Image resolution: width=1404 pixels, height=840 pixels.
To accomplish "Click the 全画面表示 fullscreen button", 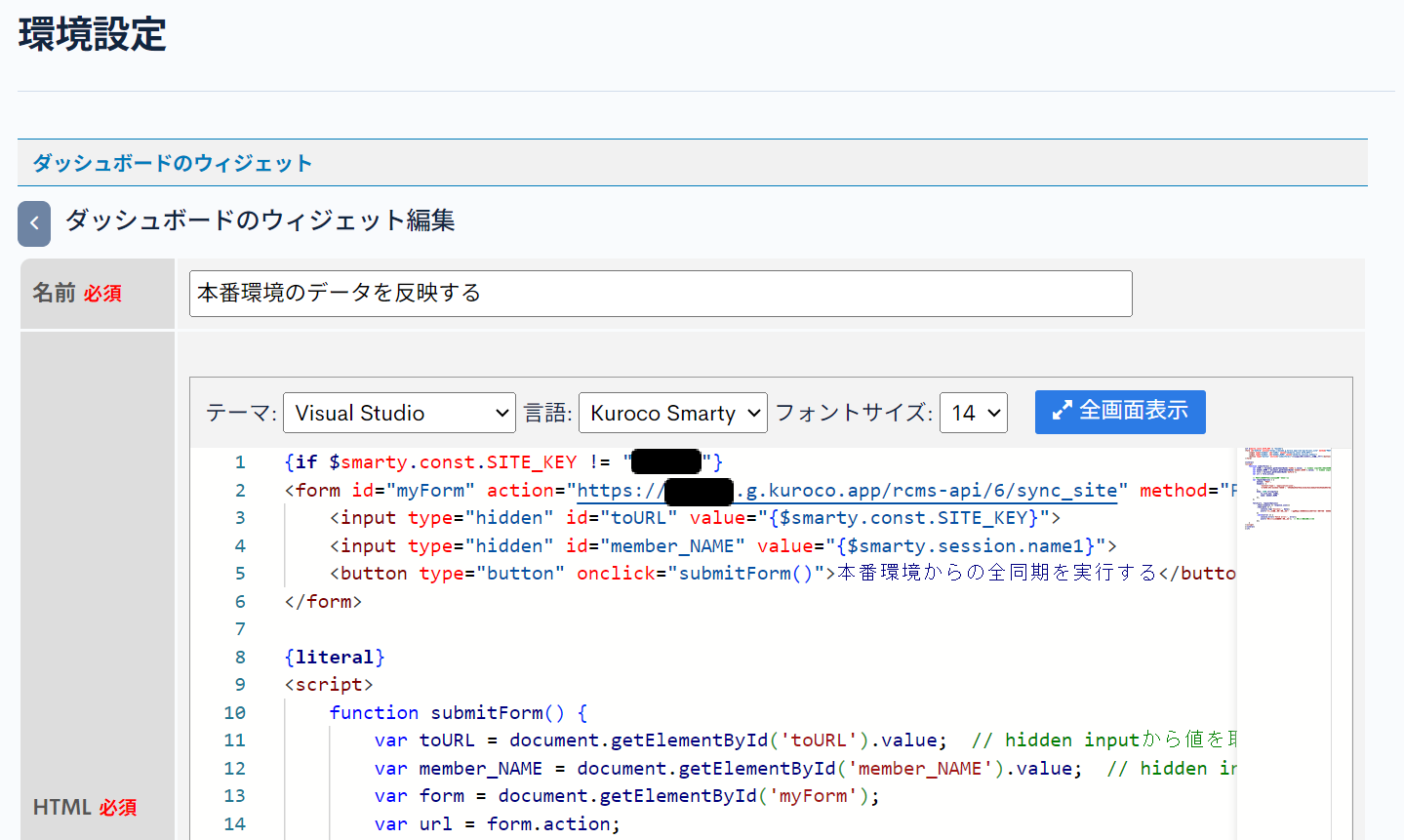I will tap(1120, 412).
